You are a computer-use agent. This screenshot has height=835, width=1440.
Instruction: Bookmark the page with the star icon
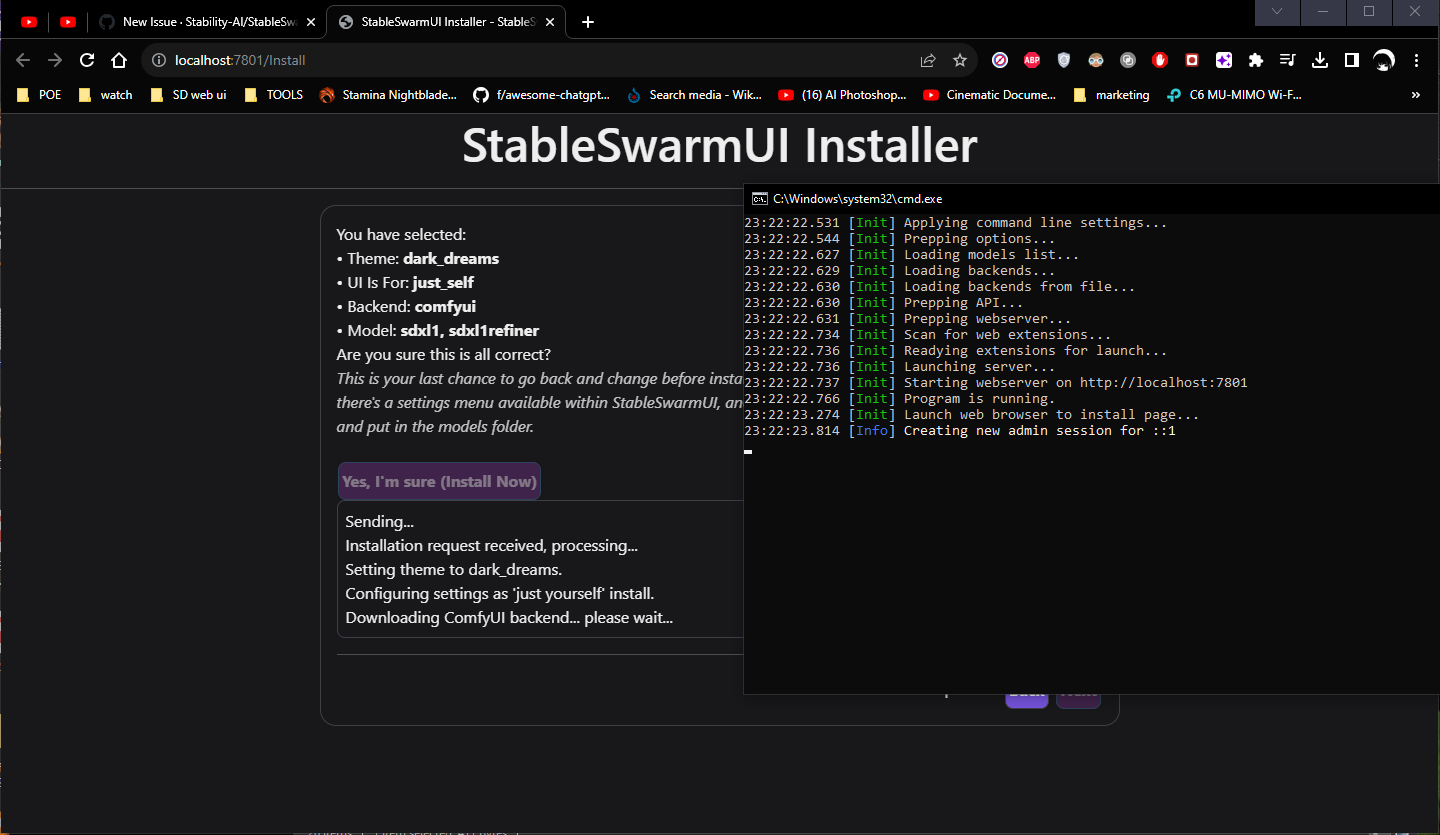(959, 60)
